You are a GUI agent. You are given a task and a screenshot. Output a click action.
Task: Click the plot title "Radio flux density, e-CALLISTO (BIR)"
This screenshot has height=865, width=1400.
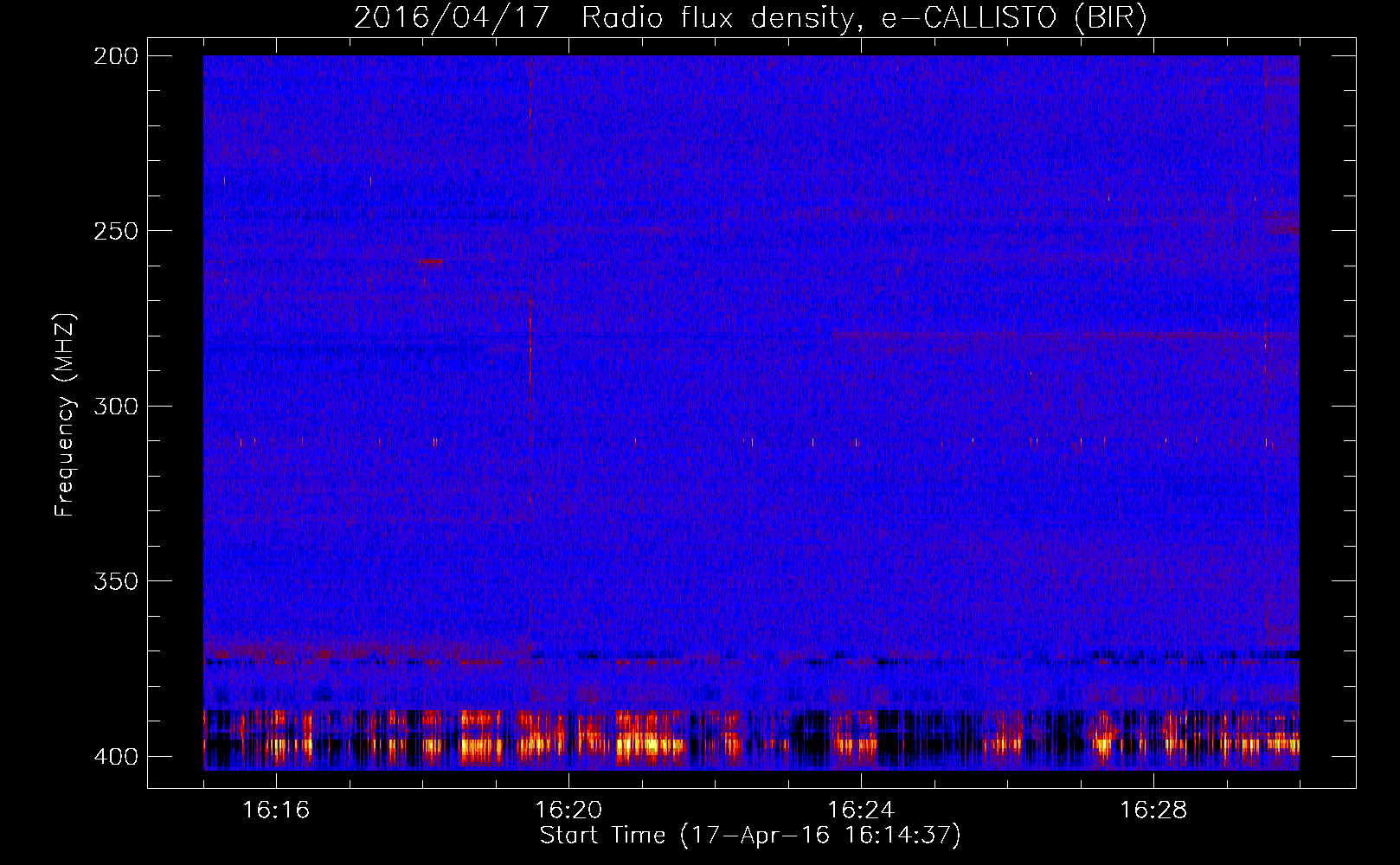(864, 18)
